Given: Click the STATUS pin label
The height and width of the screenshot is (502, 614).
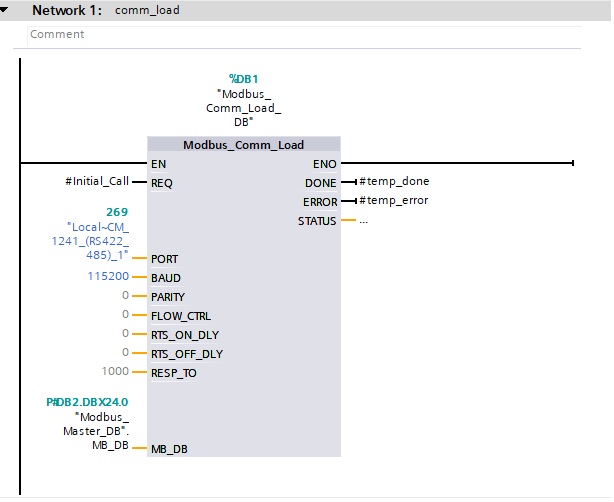Looking at the screenshot, I should tap(317, 221).
